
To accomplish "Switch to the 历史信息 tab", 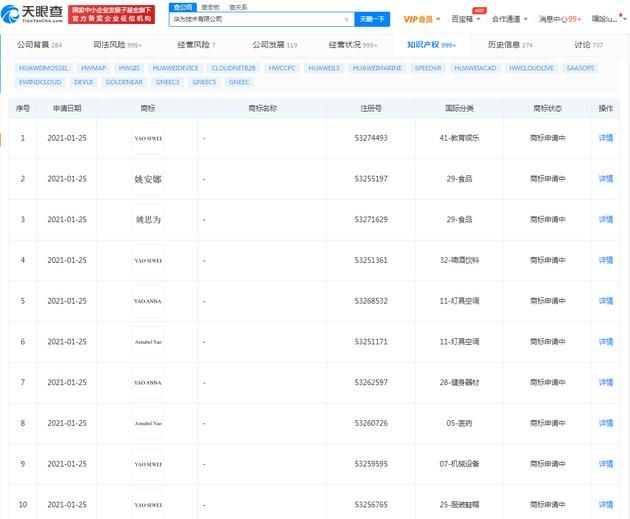I will click(510, 45).
